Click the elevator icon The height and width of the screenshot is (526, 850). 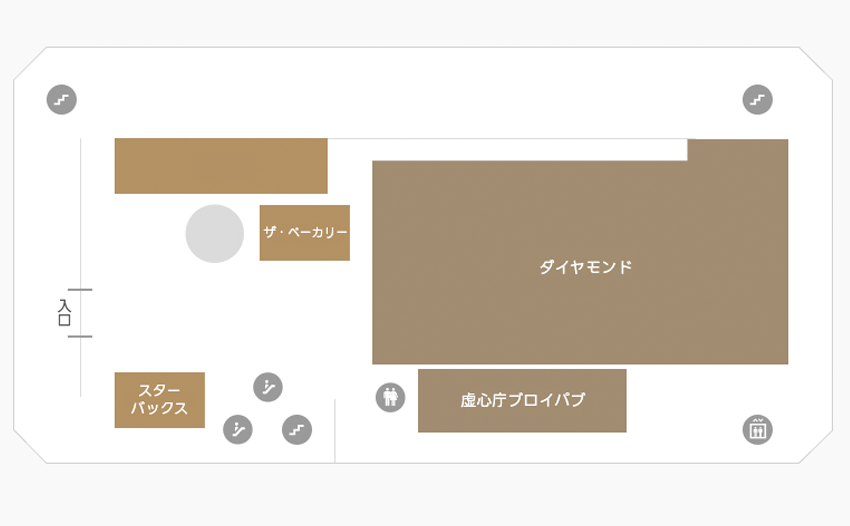tap(757, 429)
